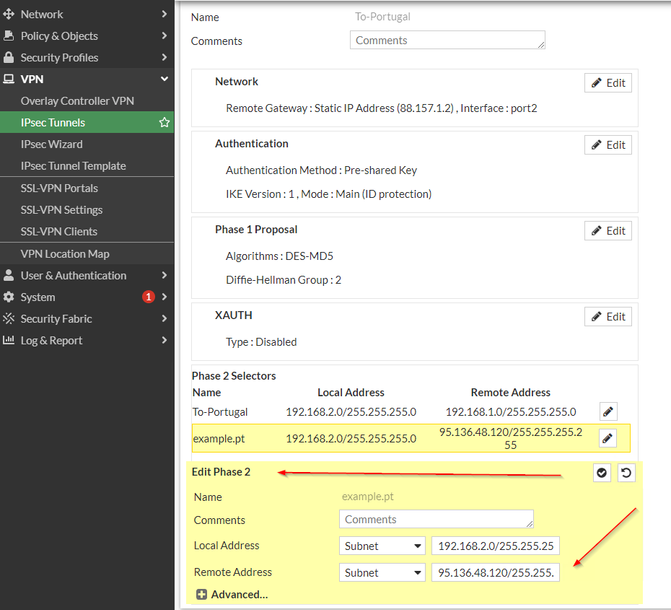Expand the Advanced... options link

(x=239, y=595)
